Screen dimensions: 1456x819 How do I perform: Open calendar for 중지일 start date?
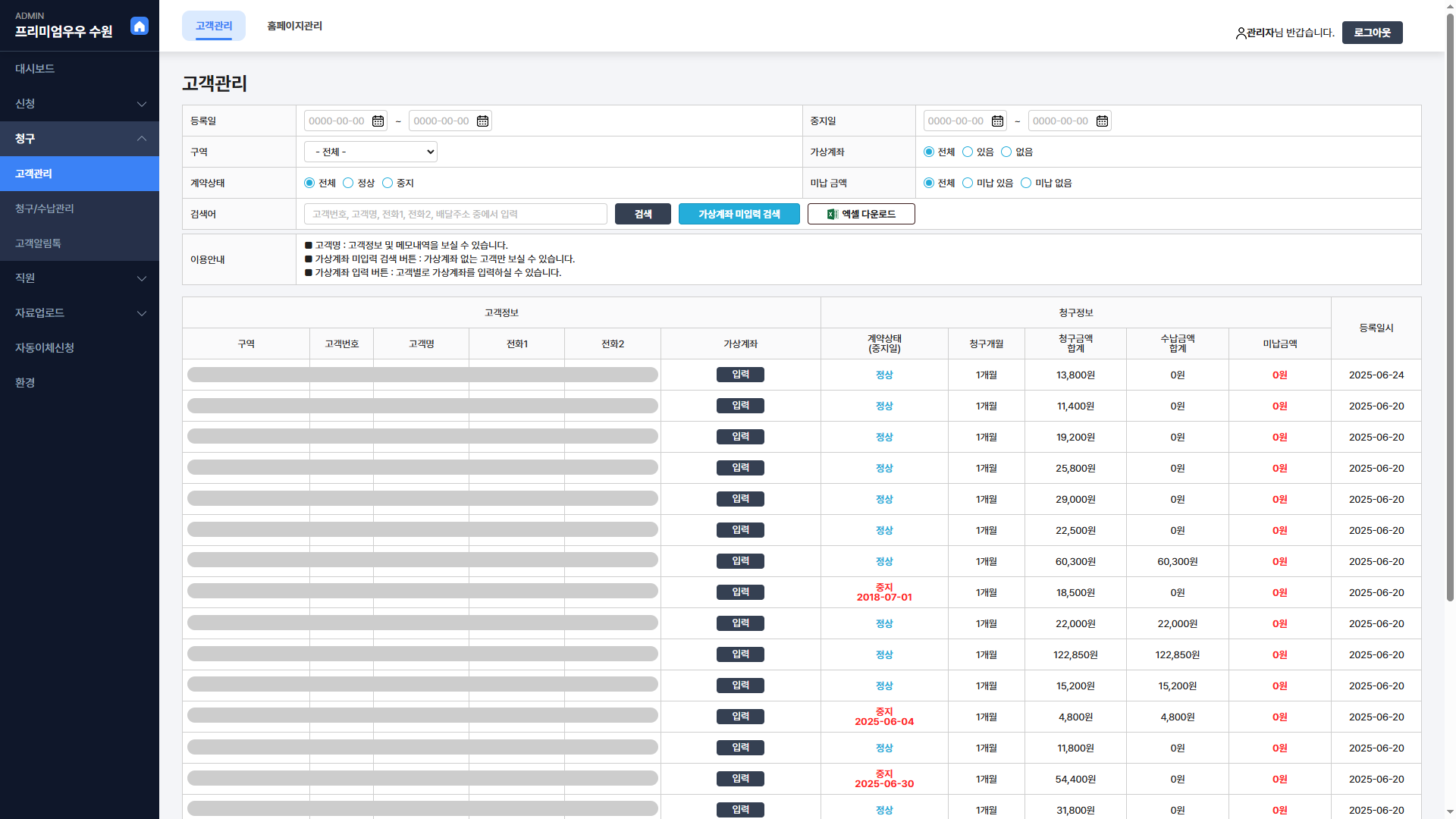(997, 121)
